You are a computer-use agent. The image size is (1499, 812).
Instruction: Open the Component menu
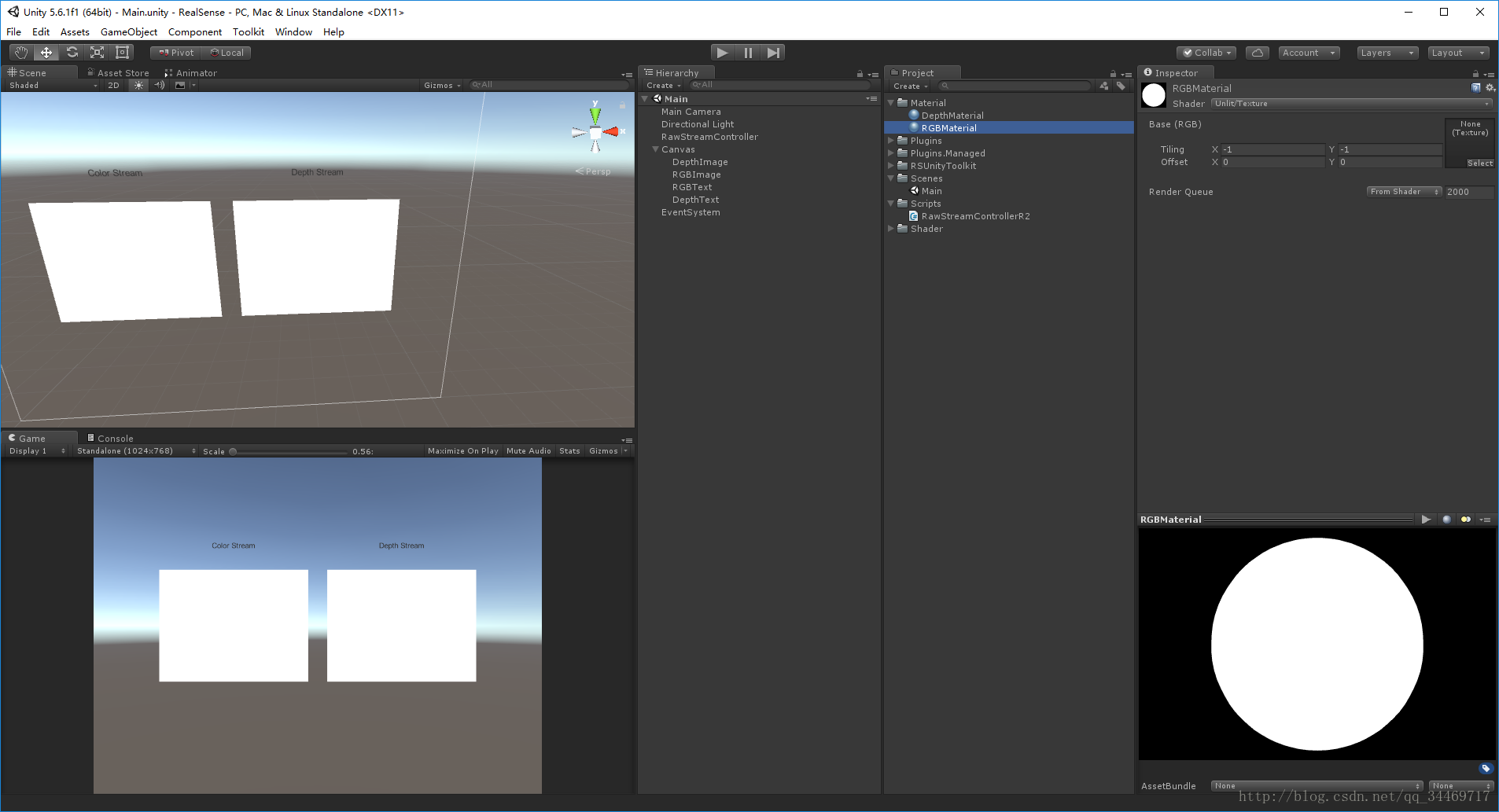pyautogui.click(x=195, y=32)
